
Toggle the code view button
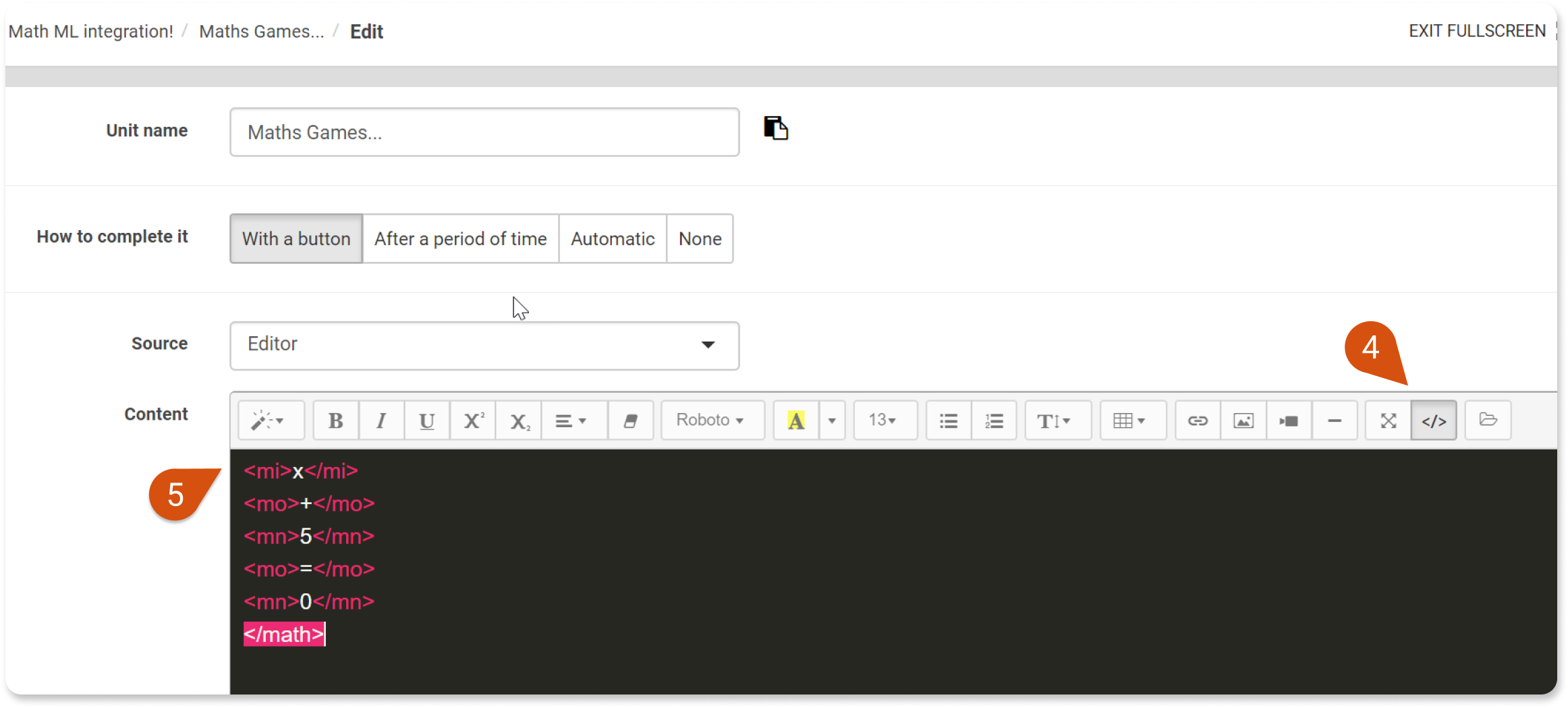pyautogui.click(x=1434, y=420)
